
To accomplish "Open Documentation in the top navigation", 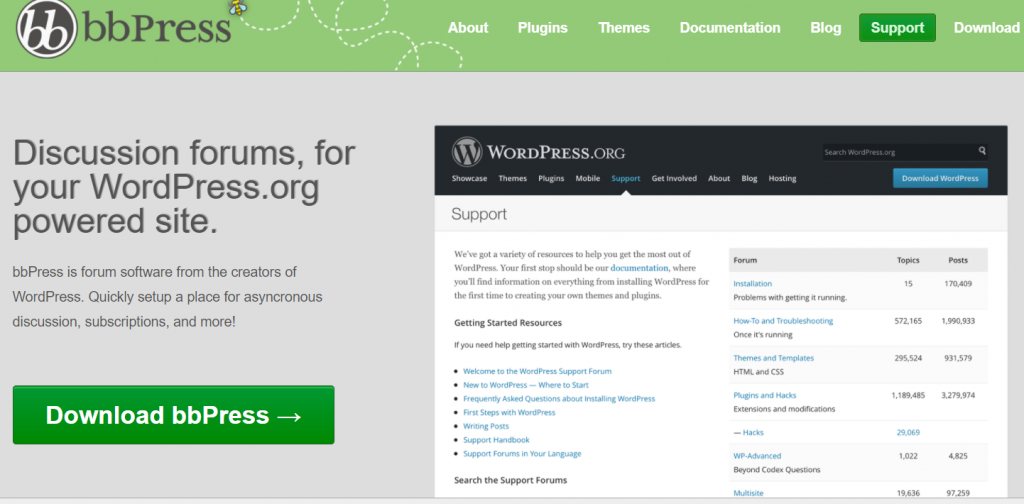I will coord(729,28).
